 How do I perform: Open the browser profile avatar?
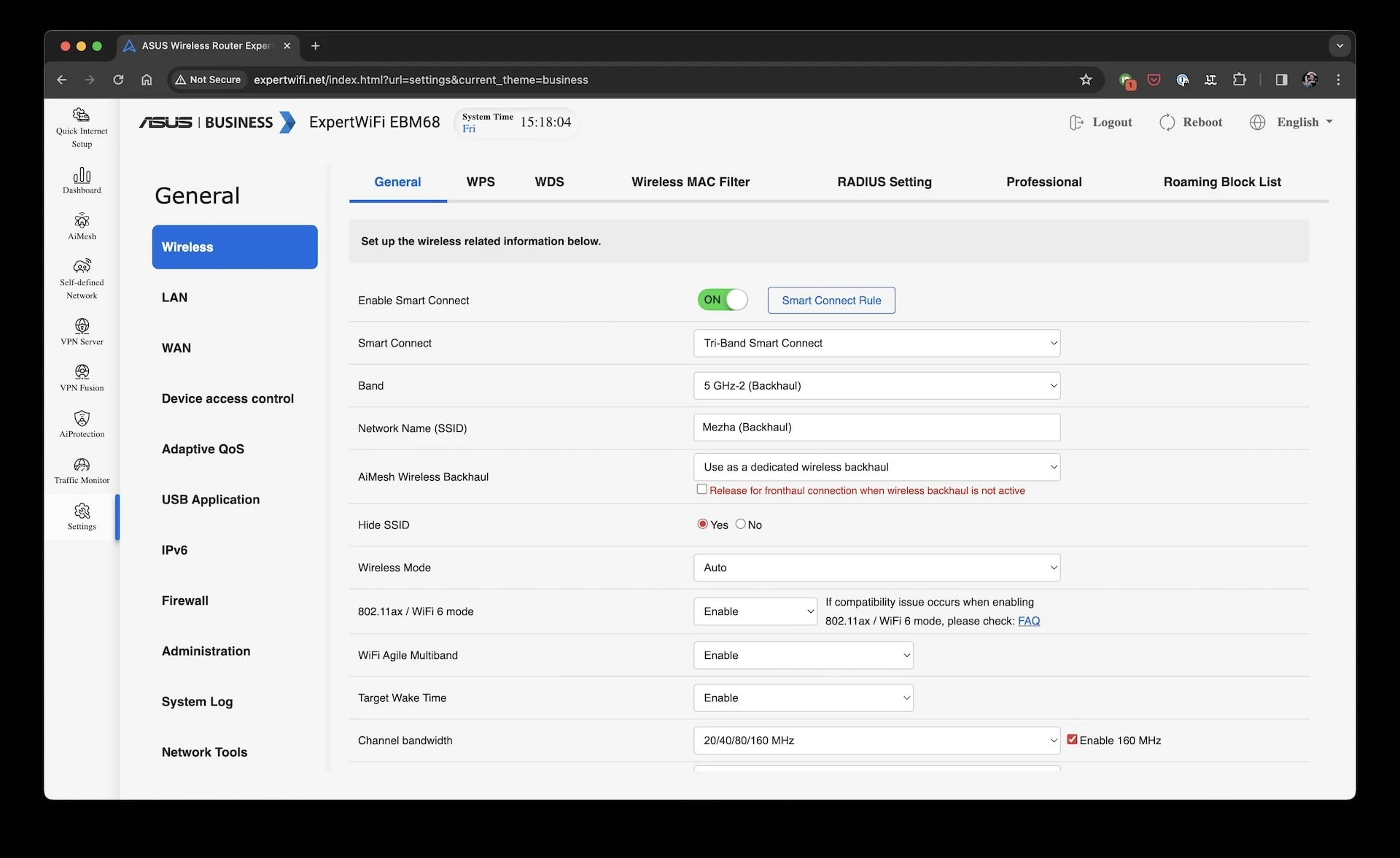[1310, 80]
